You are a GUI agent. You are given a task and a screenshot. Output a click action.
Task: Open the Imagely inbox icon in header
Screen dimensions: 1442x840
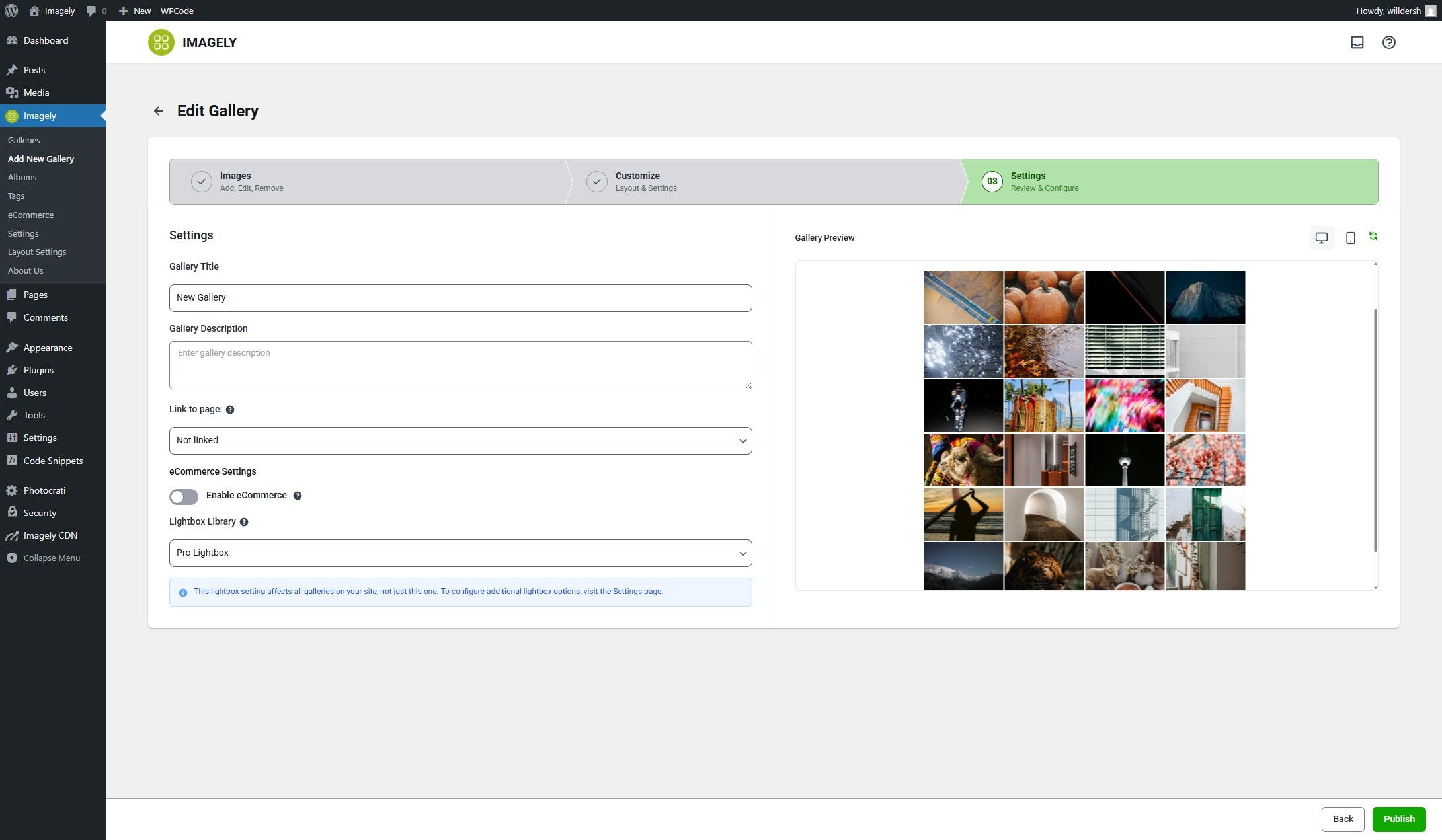1357,42
